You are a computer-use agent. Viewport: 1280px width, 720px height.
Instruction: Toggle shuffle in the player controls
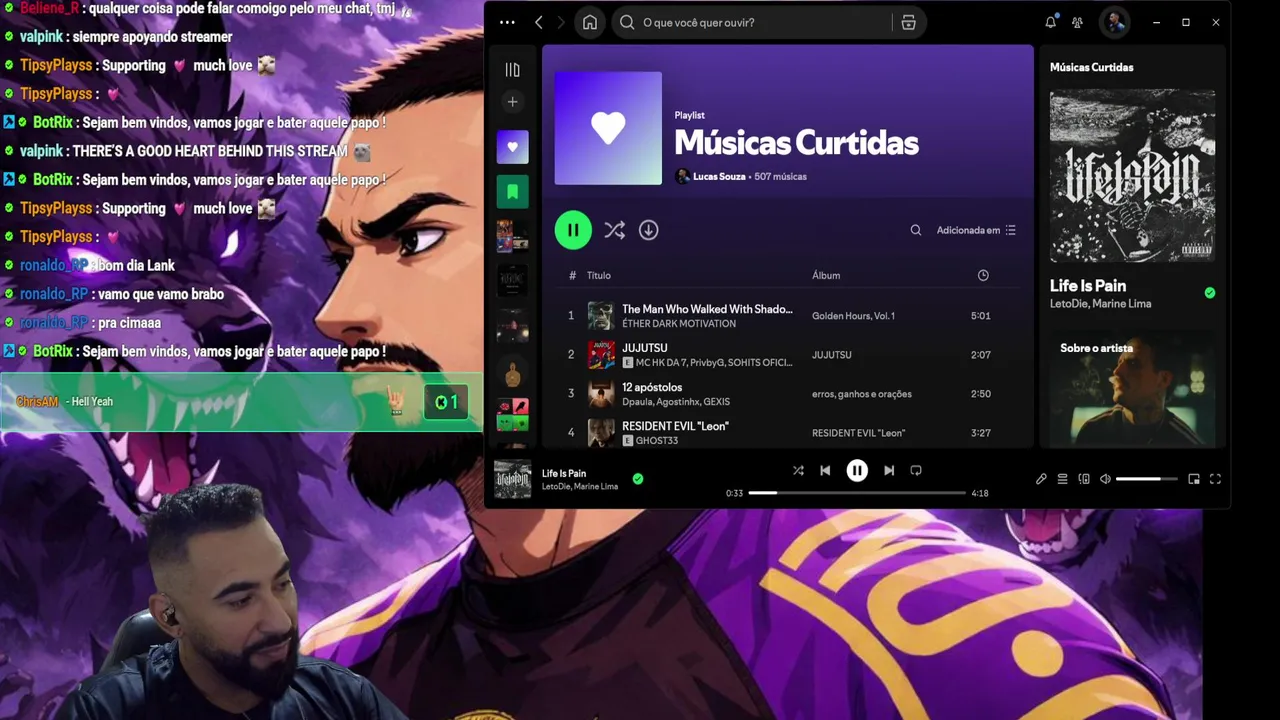(798, 470)
